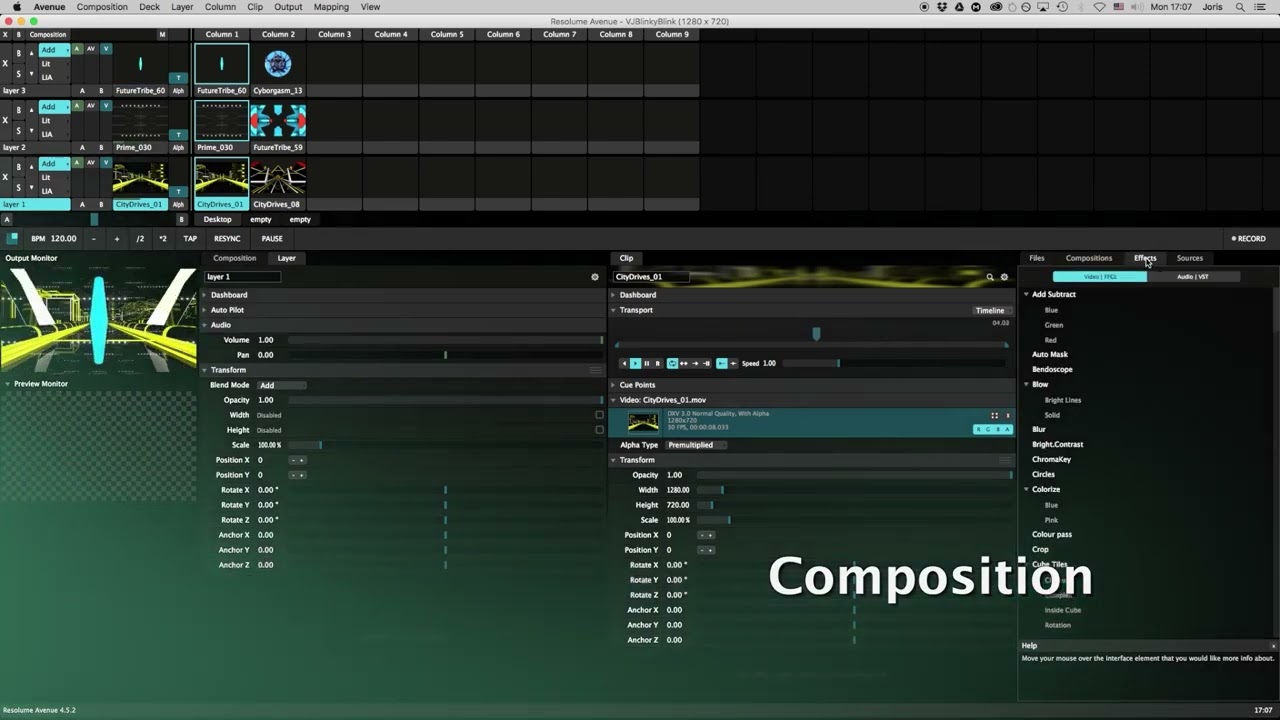
Task: Enable loop play mode icon
Action: (672, 363)
